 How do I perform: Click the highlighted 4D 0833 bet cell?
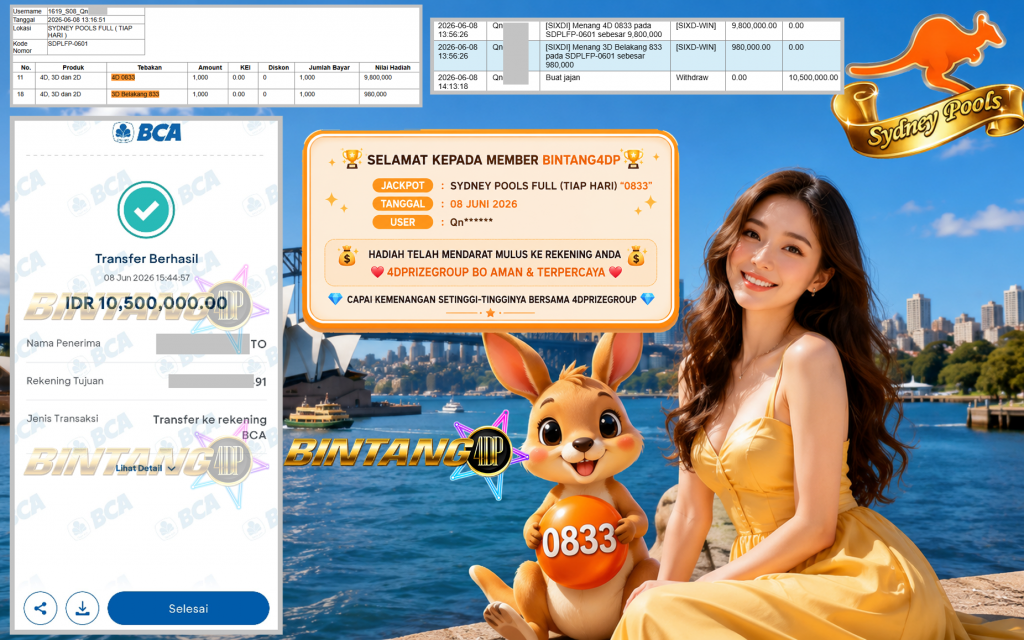click(123, 78)
